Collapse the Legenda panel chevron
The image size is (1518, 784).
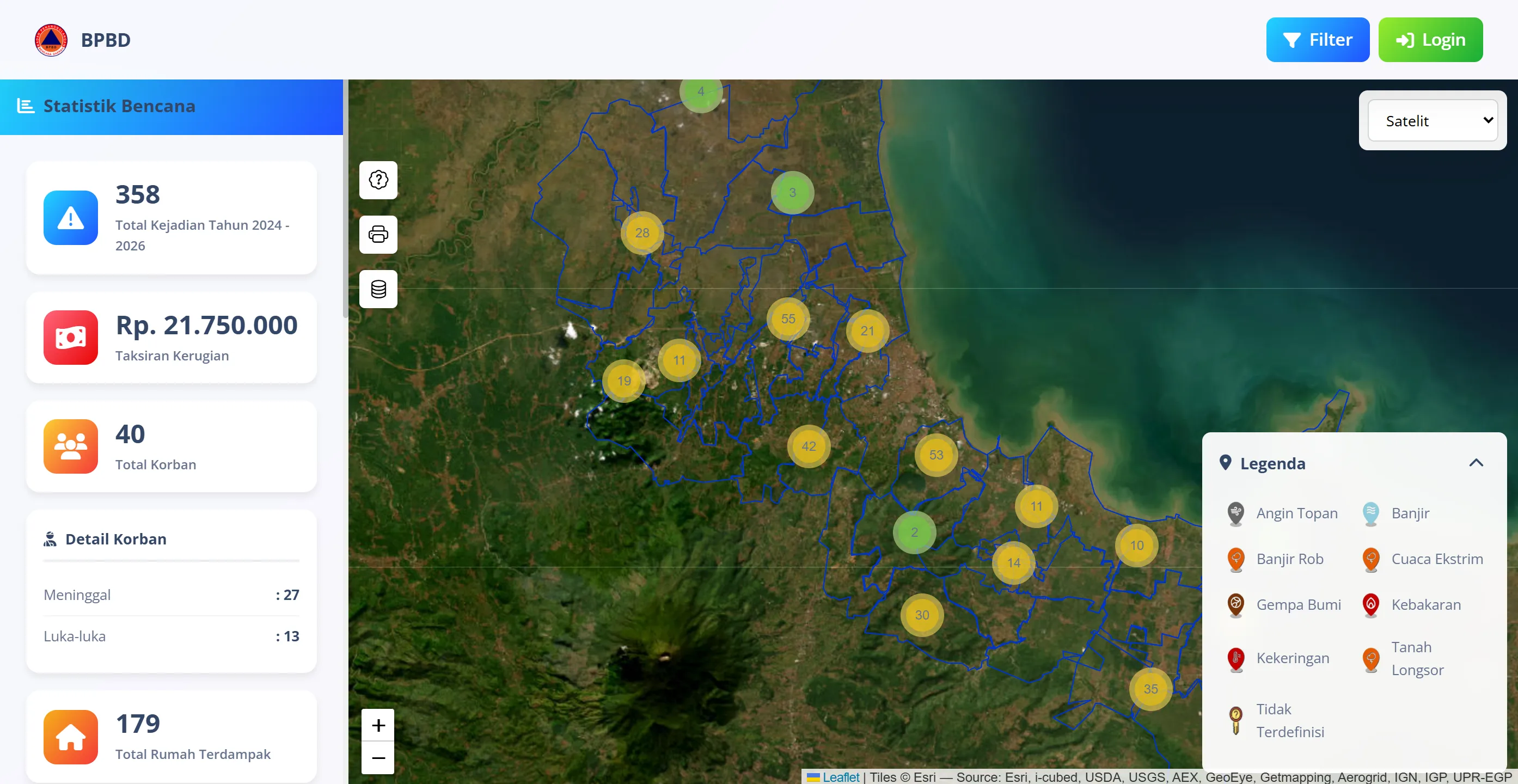click(1476, 463)
